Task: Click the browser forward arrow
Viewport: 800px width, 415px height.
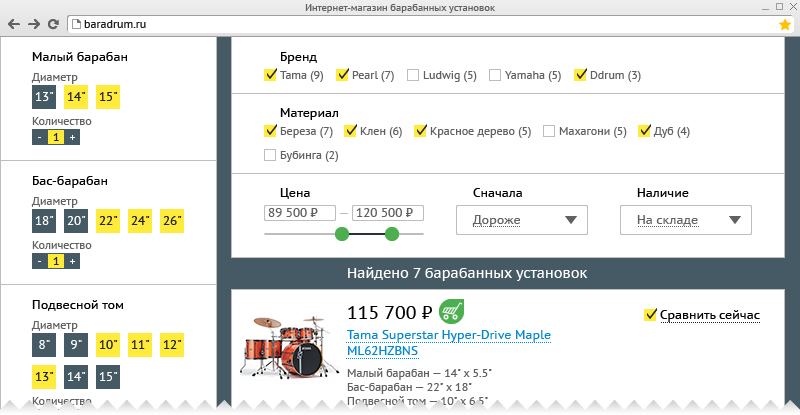Action: click(35, 23)
